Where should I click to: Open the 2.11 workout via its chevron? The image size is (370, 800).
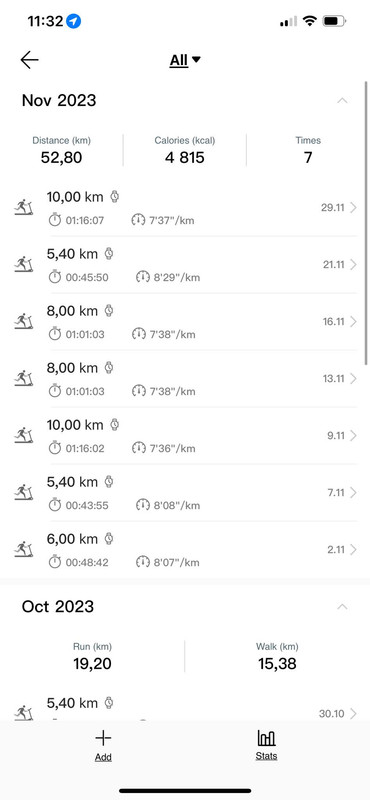(354, 549)
